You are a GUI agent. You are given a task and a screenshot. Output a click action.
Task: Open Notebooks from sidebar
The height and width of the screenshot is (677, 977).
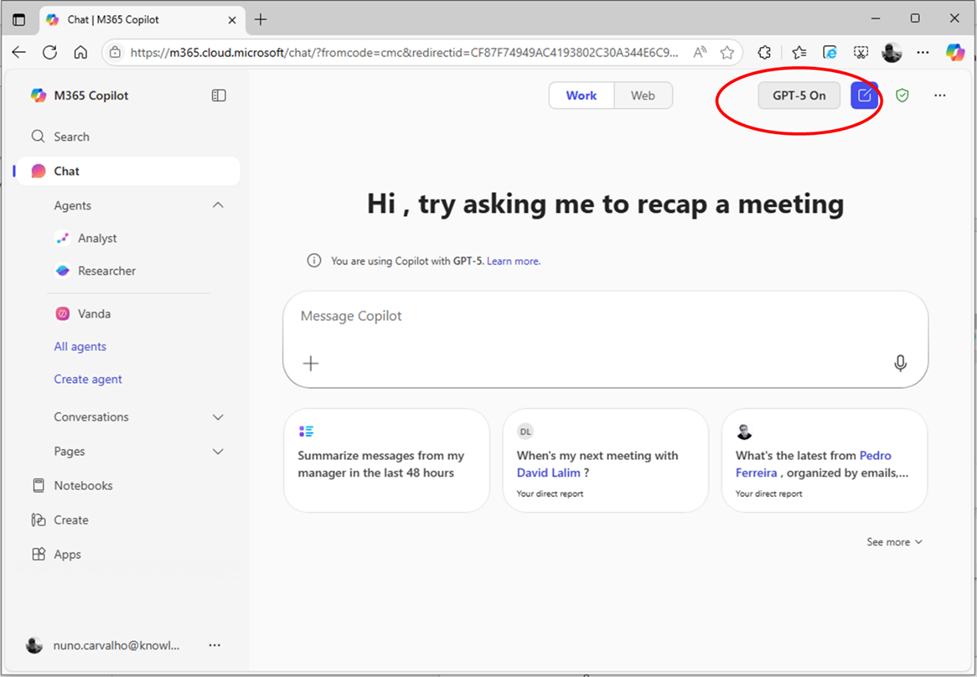coord(72,485)
